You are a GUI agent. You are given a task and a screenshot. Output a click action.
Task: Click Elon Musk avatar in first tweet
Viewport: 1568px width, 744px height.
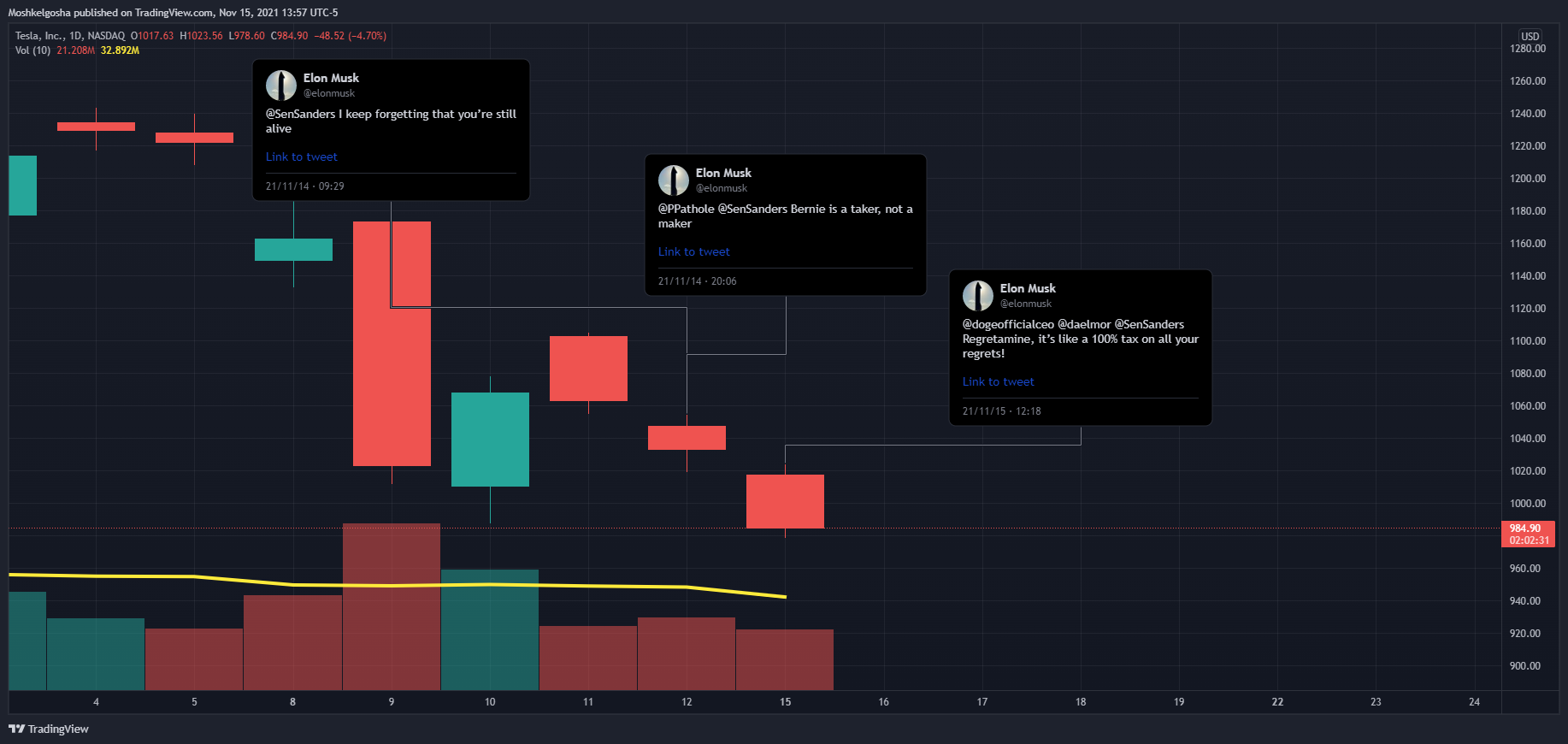[280, 85]
